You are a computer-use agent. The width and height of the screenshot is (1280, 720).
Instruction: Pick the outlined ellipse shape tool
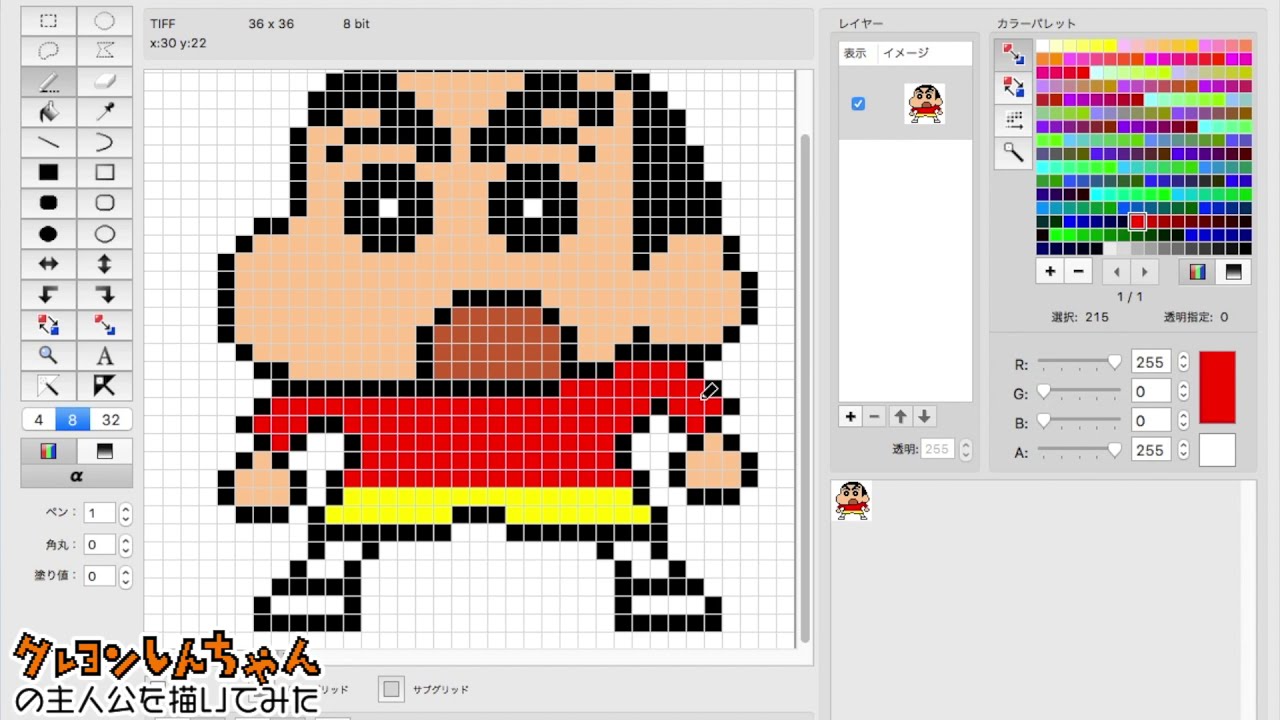click(104, 234)
